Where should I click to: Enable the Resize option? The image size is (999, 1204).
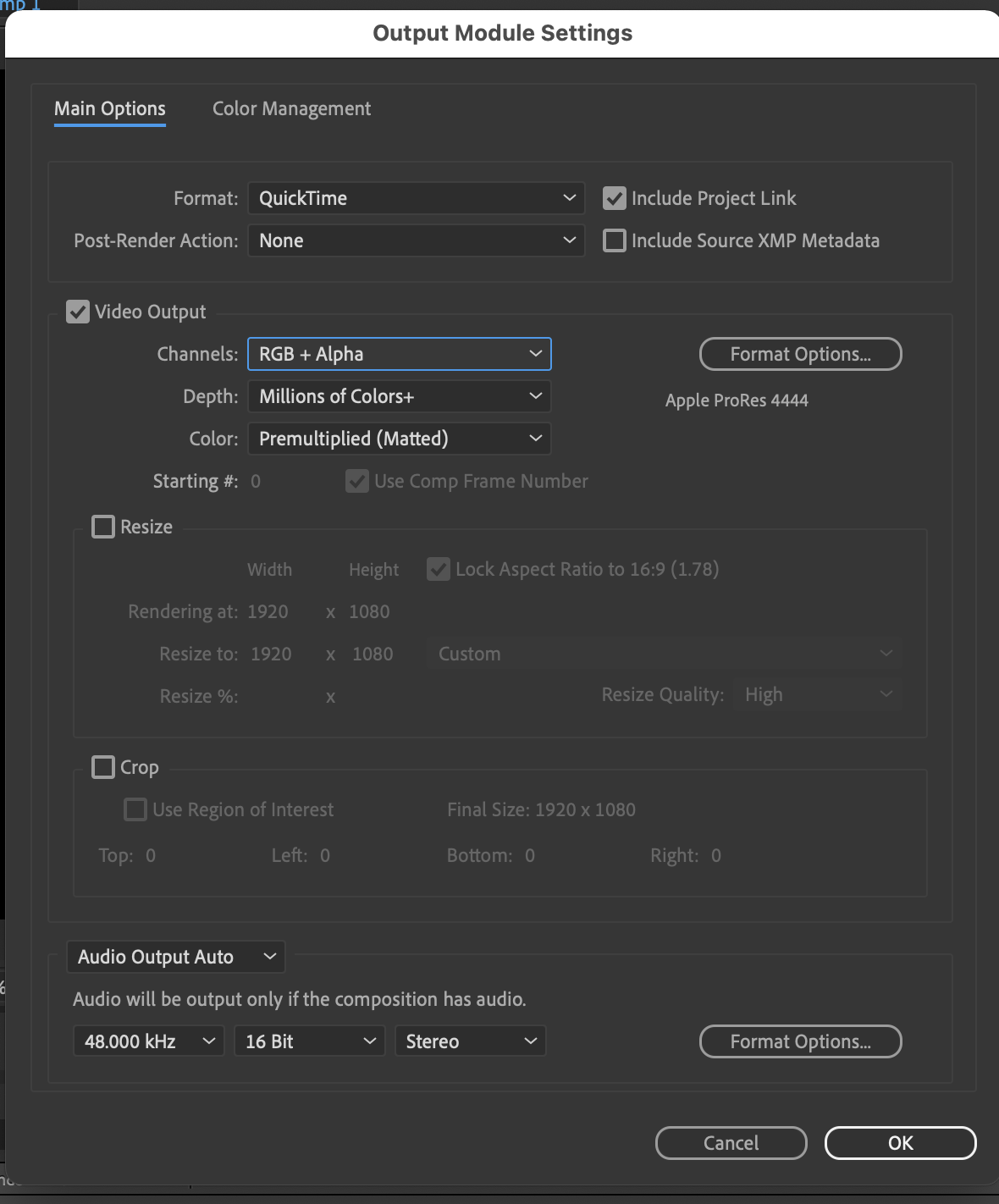point(102,526)
